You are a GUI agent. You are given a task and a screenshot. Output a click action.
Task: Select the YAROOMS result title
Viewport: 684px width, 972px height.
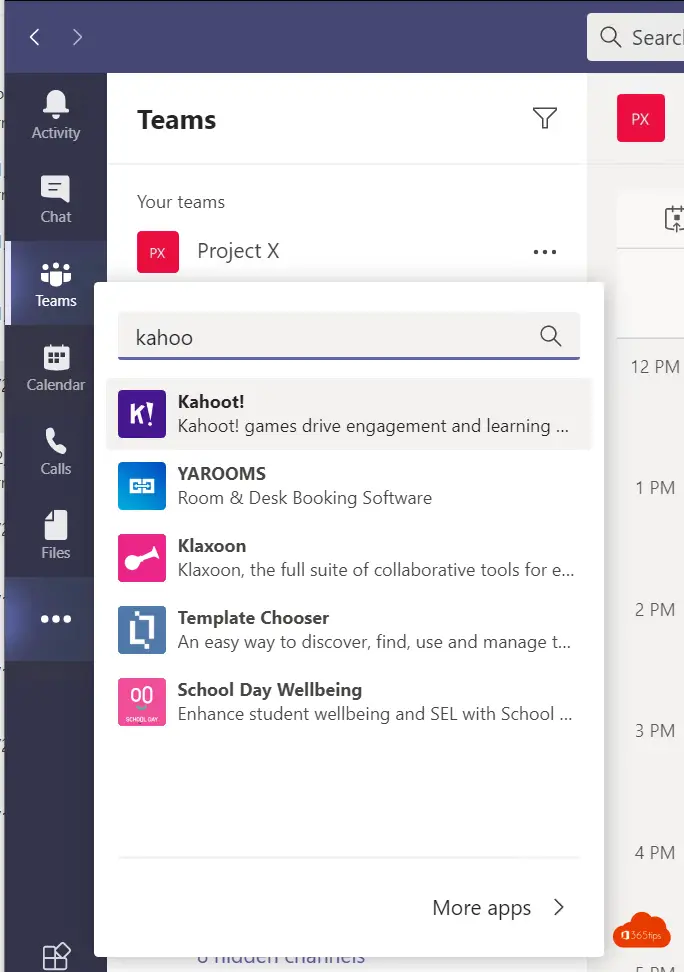[221, 474]
